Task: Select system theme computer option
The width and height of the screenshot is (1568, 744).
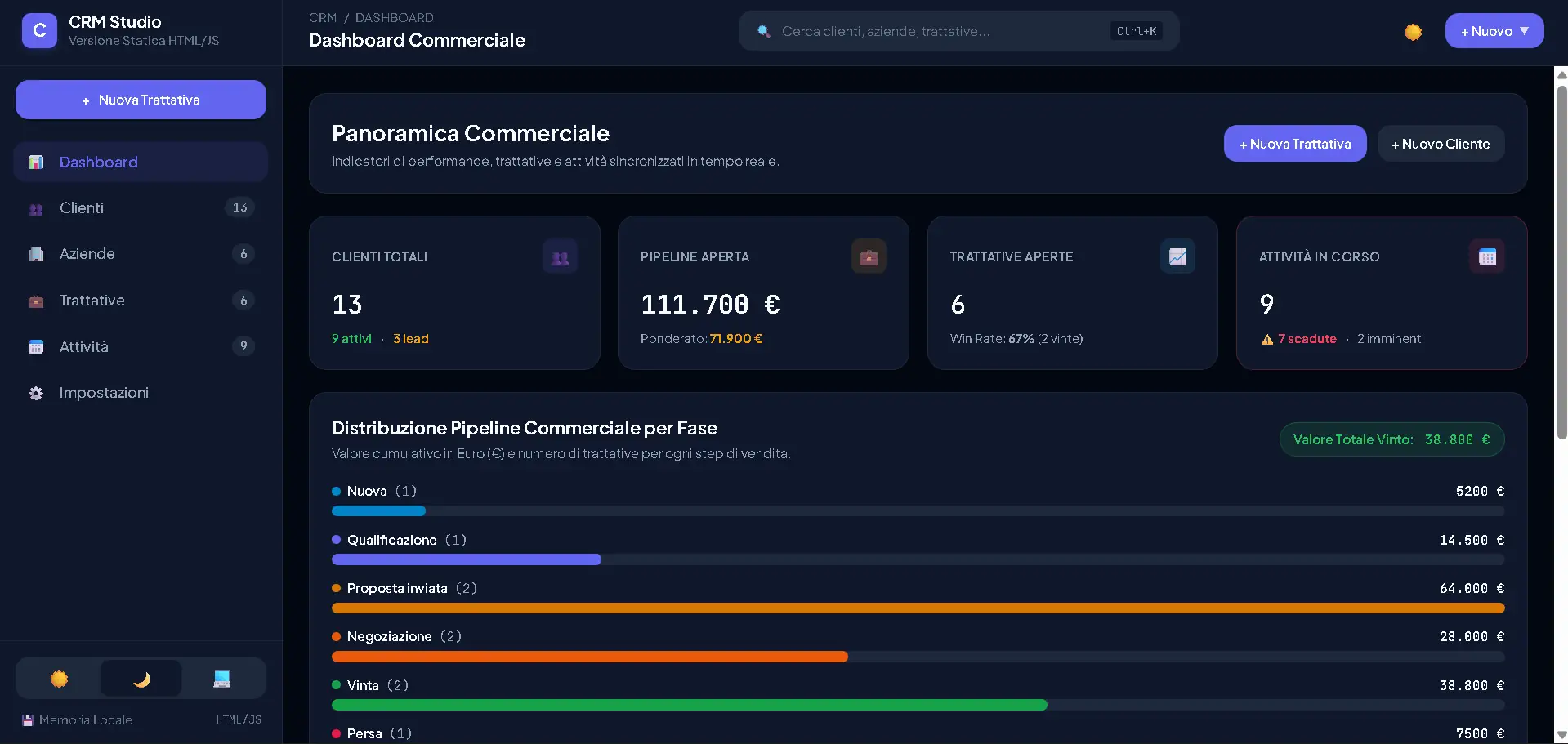Action: click(x=222, y=679)
